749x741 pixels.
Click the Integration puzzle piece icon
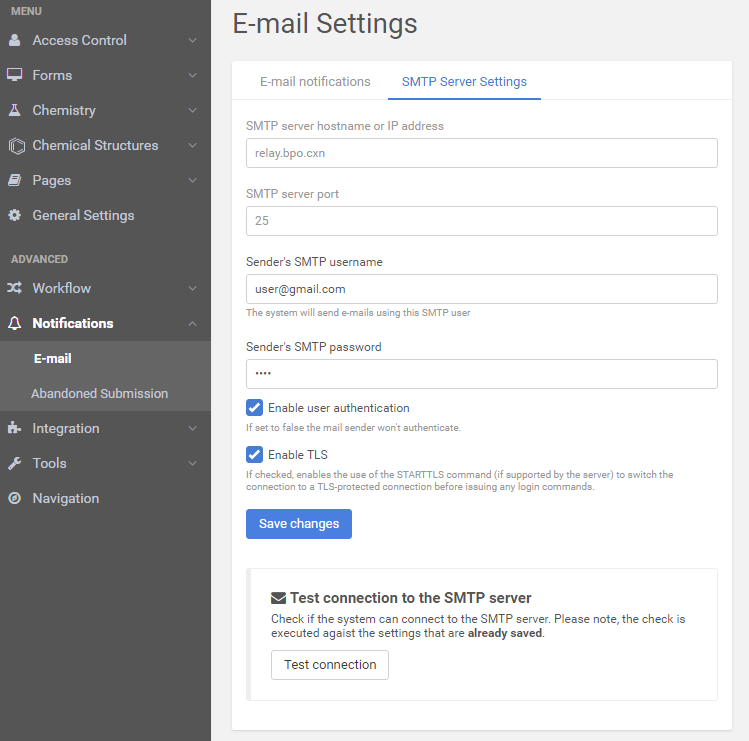[x=15, y=429]
